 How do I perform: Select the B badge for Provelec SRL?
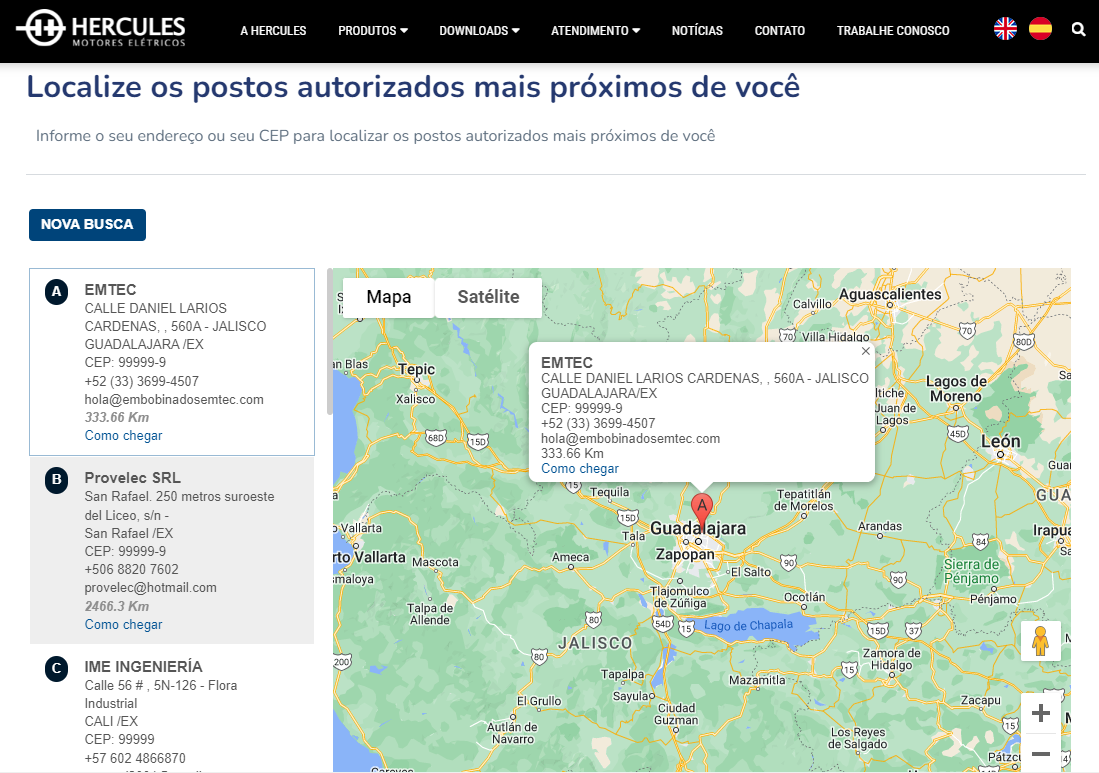pos(57,480)
